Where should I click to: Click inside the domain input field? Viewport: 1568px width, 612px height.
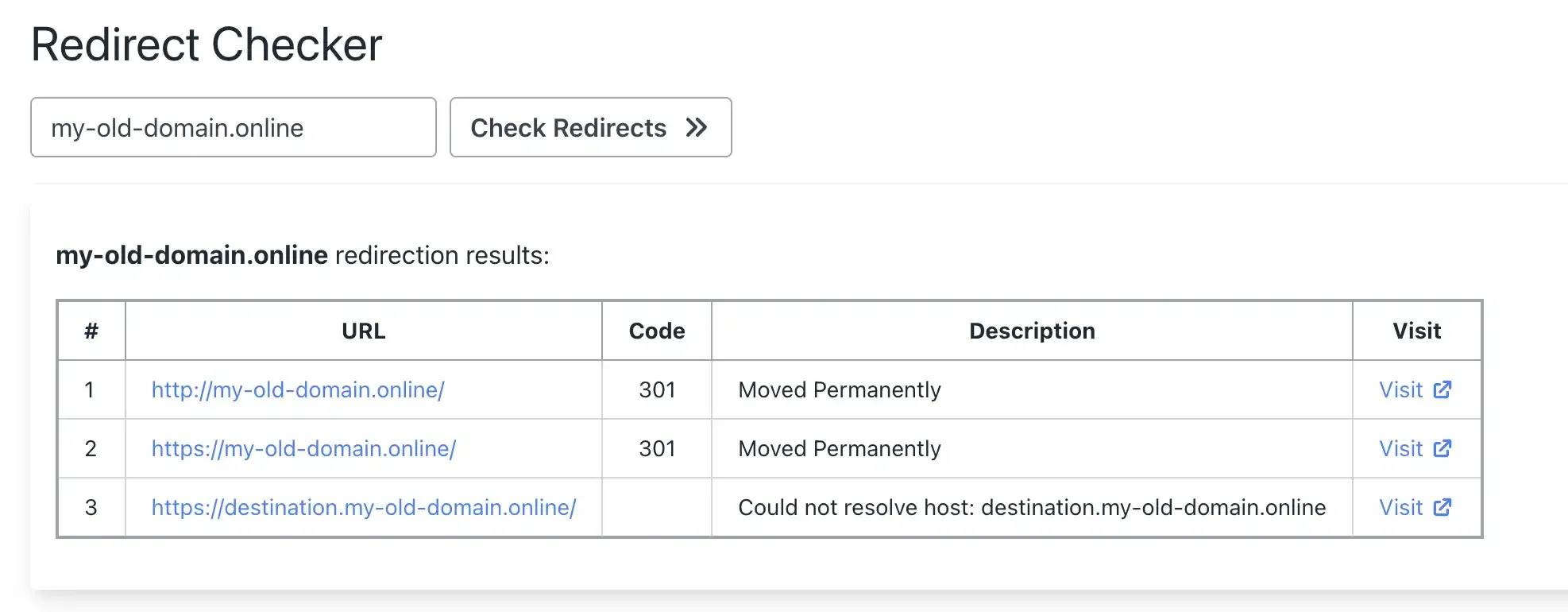coord(234,127)
